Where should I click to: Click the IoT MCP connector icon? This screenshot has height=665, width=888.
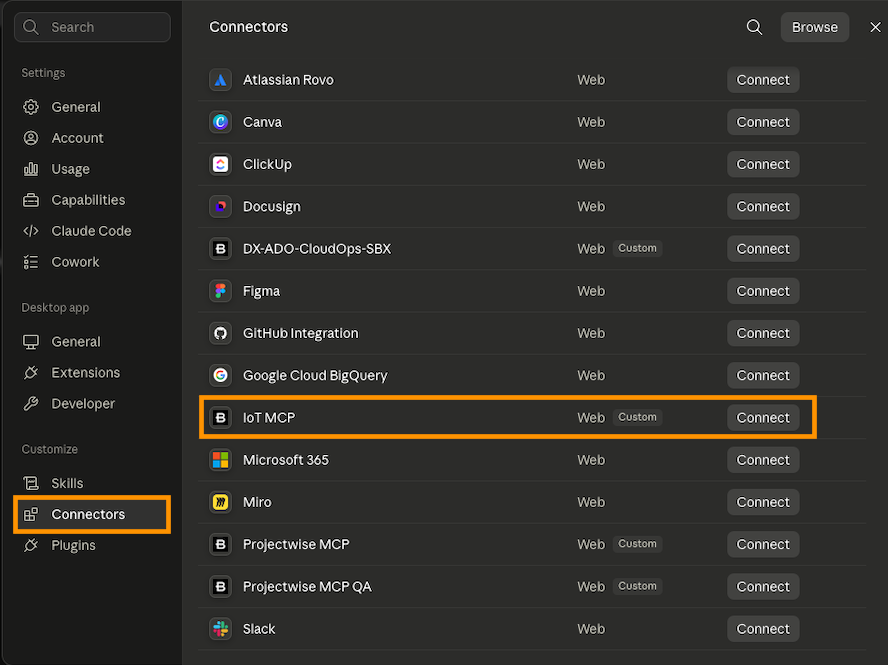pos(220,417)
